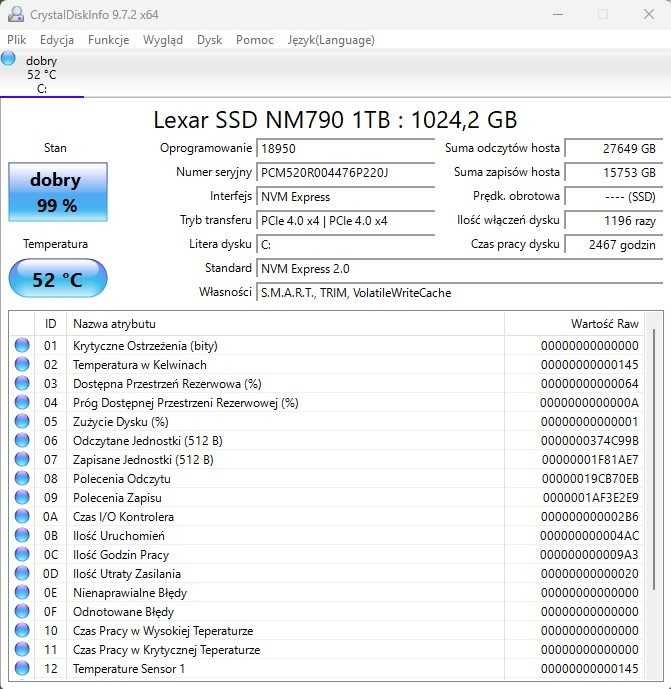
Task: Click the transfer mode field PCIe 4.0 x4
Action: click(345, 221)
